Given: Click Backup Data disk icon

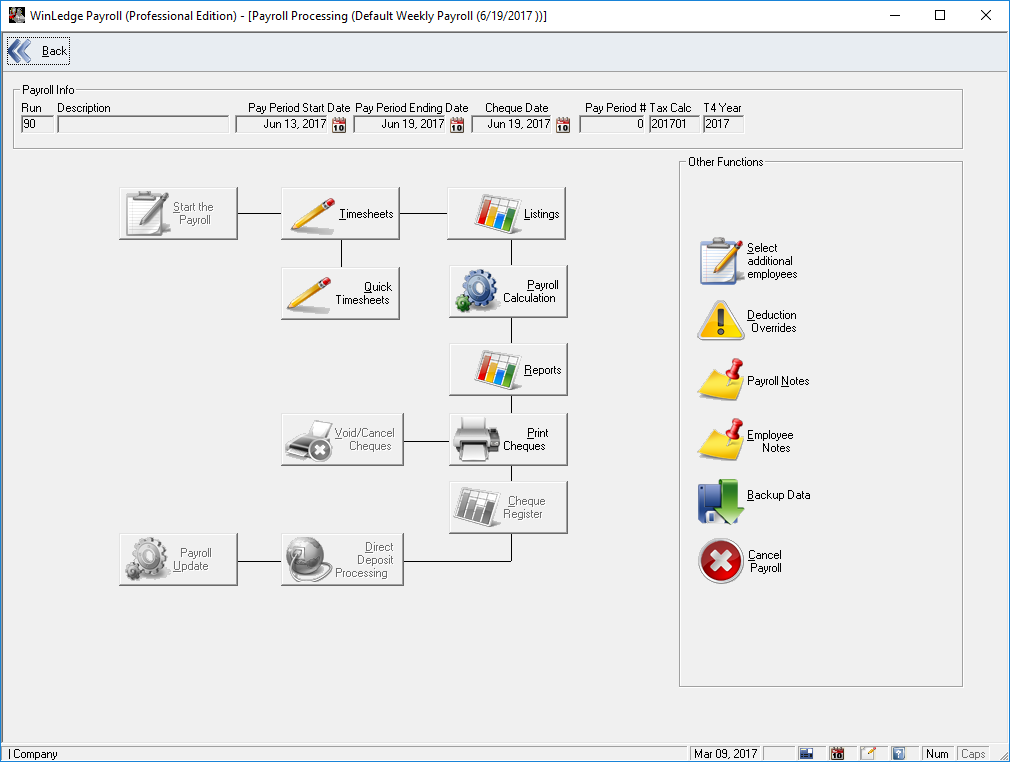Looking at the screenshot, I should [721, 501].
